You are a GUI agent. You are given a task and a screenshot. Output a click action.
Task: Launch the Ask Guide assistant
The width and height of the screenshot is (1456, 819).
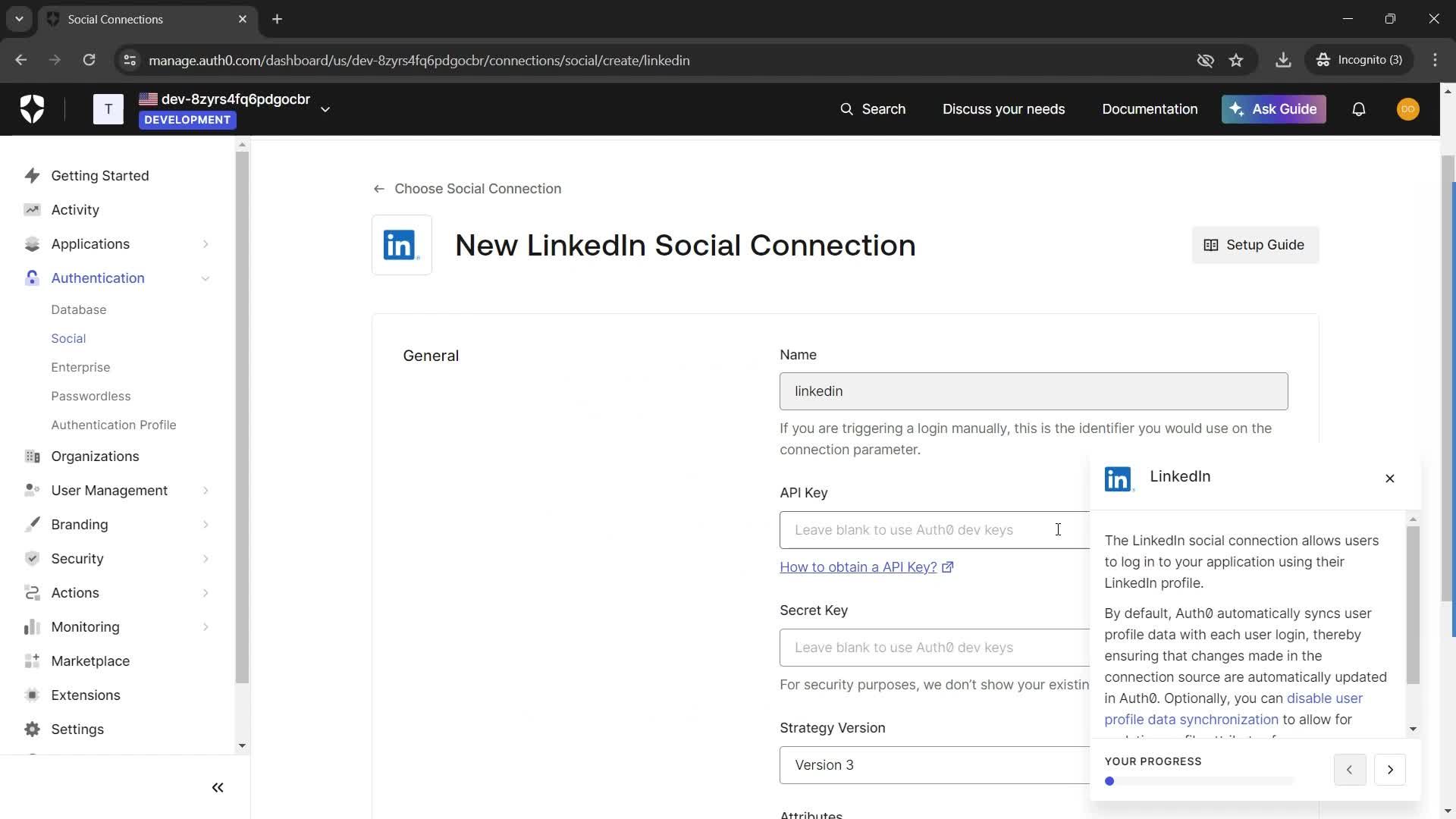coord(1274,109)
